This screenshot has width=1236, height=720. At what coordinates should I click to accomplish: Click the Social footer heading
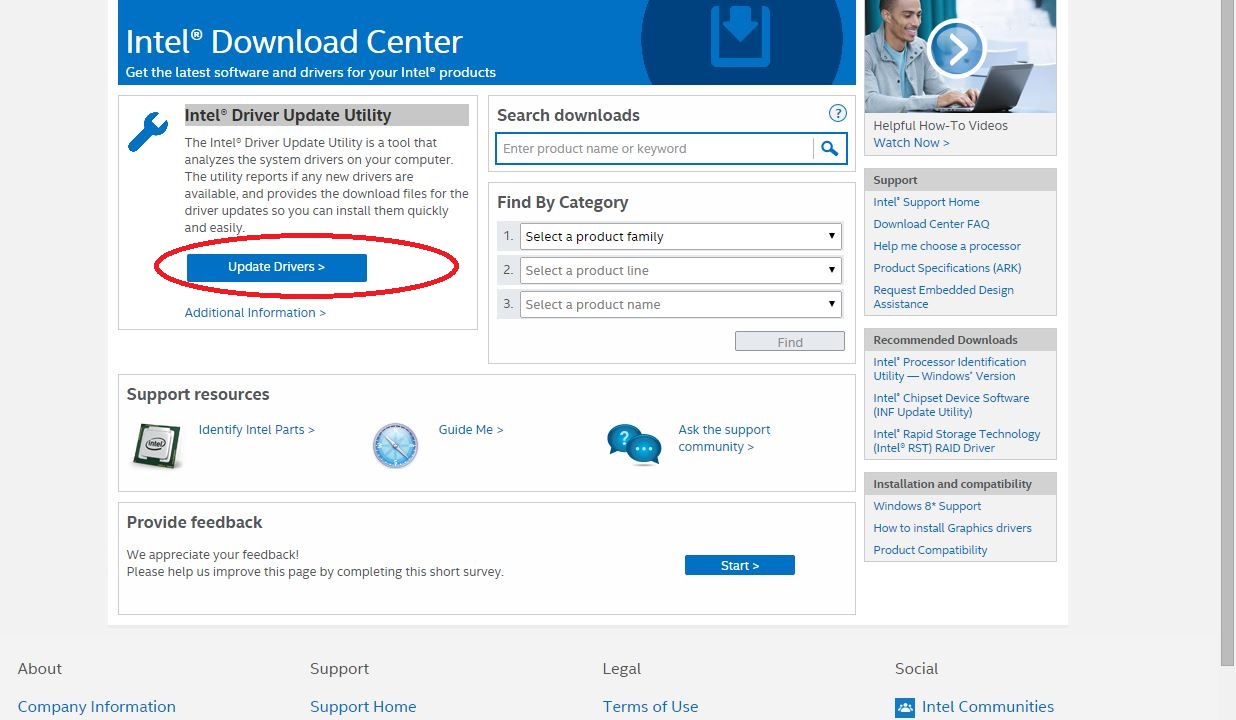(x=917, y=669)
